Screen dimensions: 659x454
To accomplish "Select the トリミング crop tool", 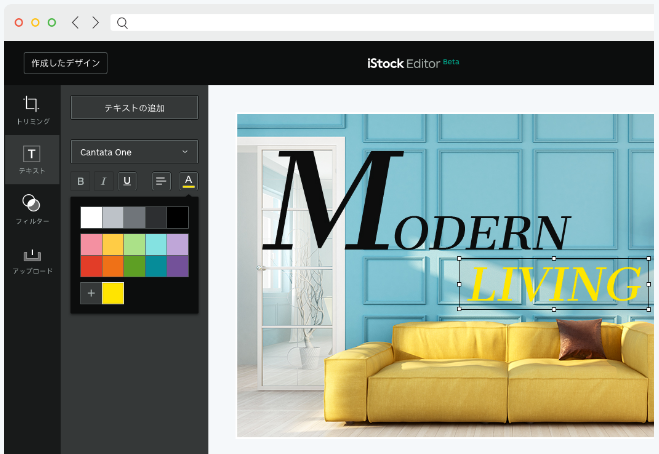I will (x=32, y=110).
